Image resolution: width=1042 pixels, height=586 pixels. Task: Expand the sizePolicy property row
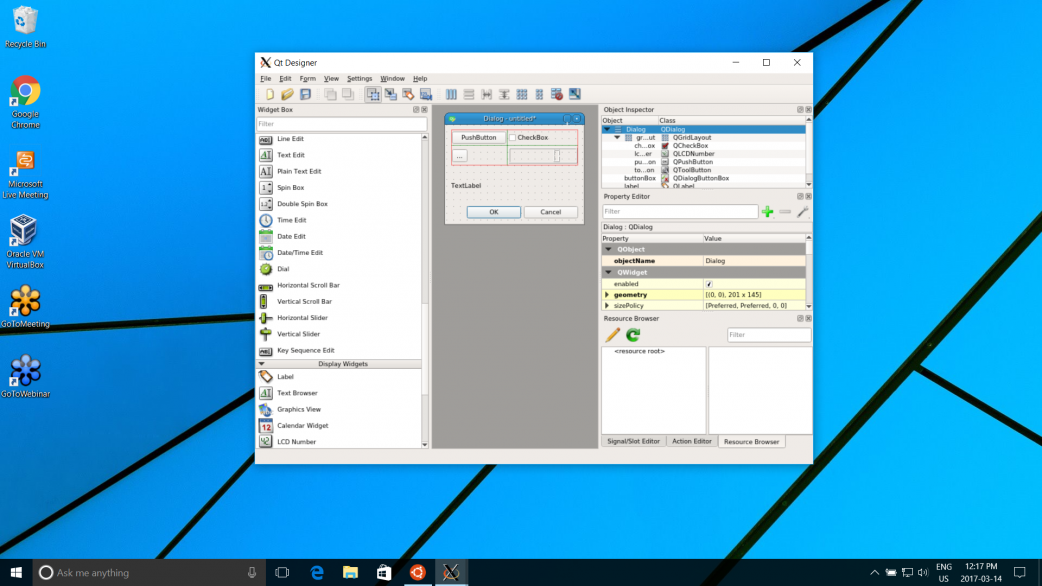607,306
